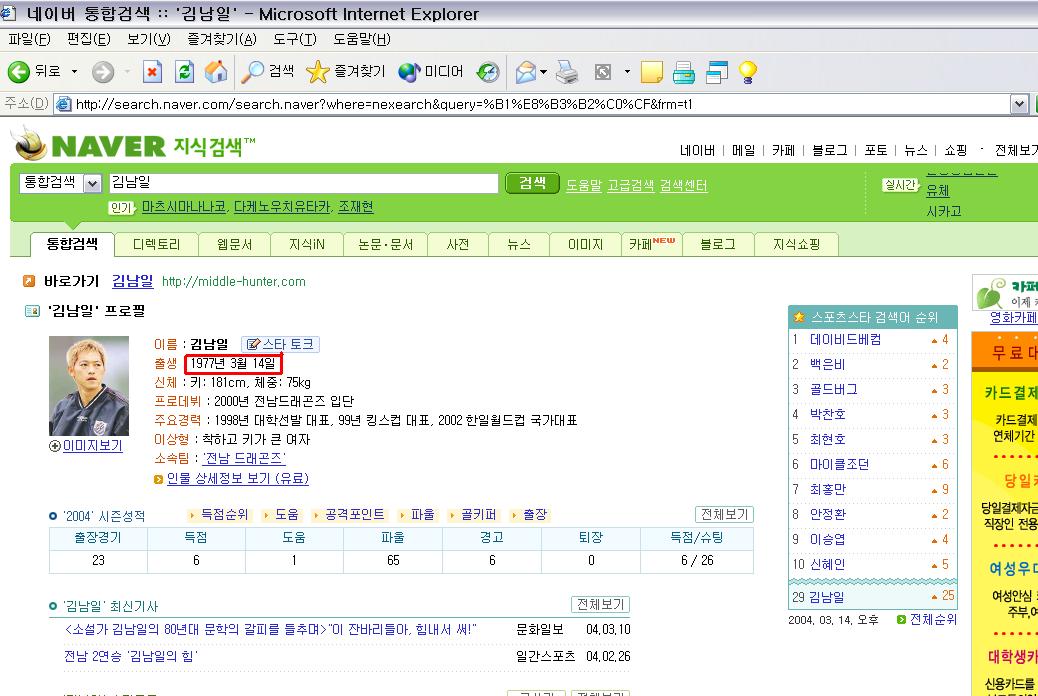This screenshot has height=696, width=1038.
Task: Open the 도구(T) menu
Action: (x=295, y=39)
